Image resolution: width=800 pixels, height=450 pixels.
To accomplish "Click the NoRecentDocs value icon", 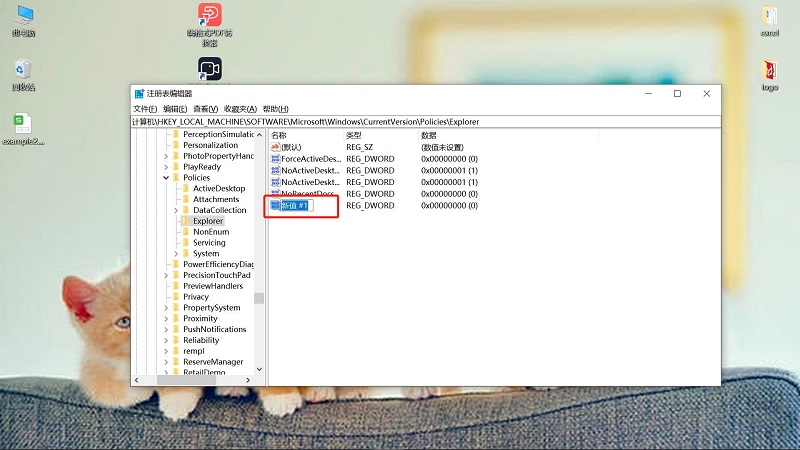I will tap(275, 193).
